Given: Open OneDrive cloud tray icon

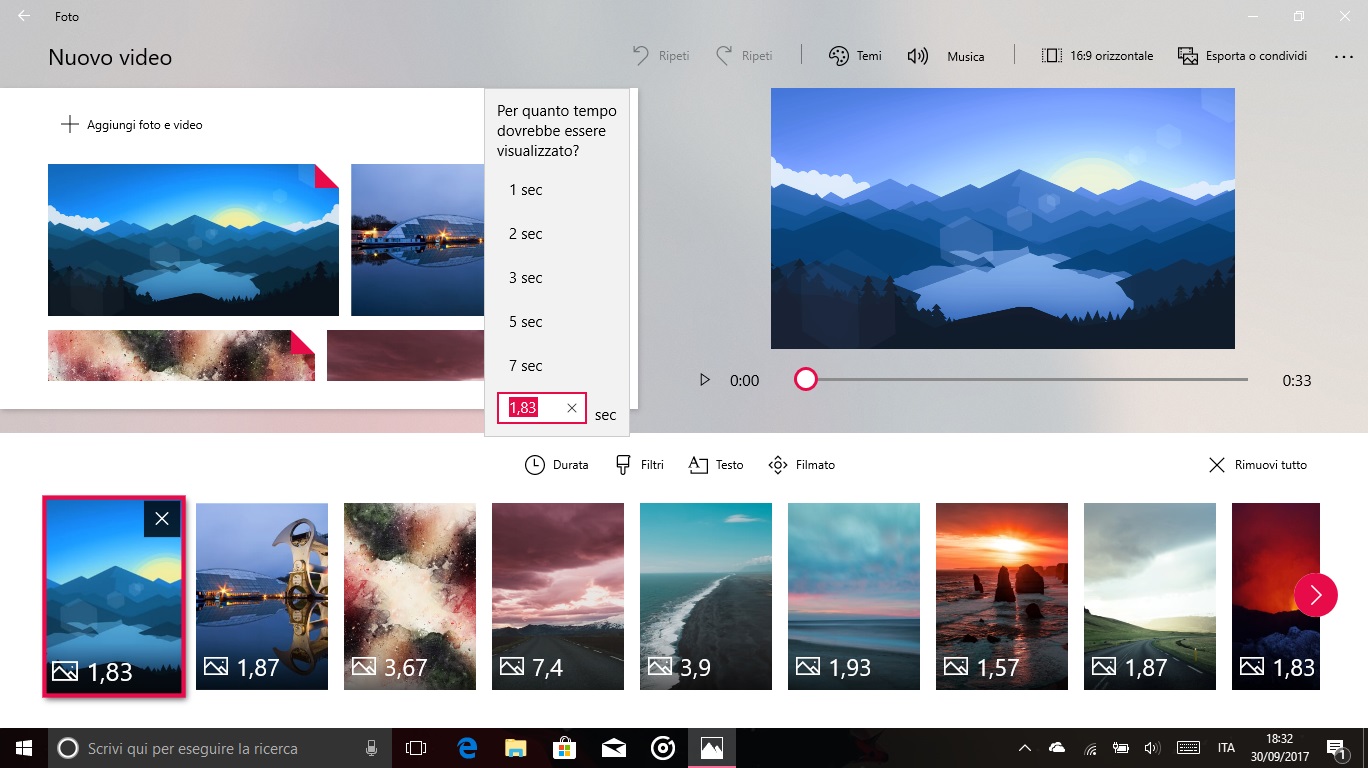Looking at the screenshot, I should tap(1057, 748).
